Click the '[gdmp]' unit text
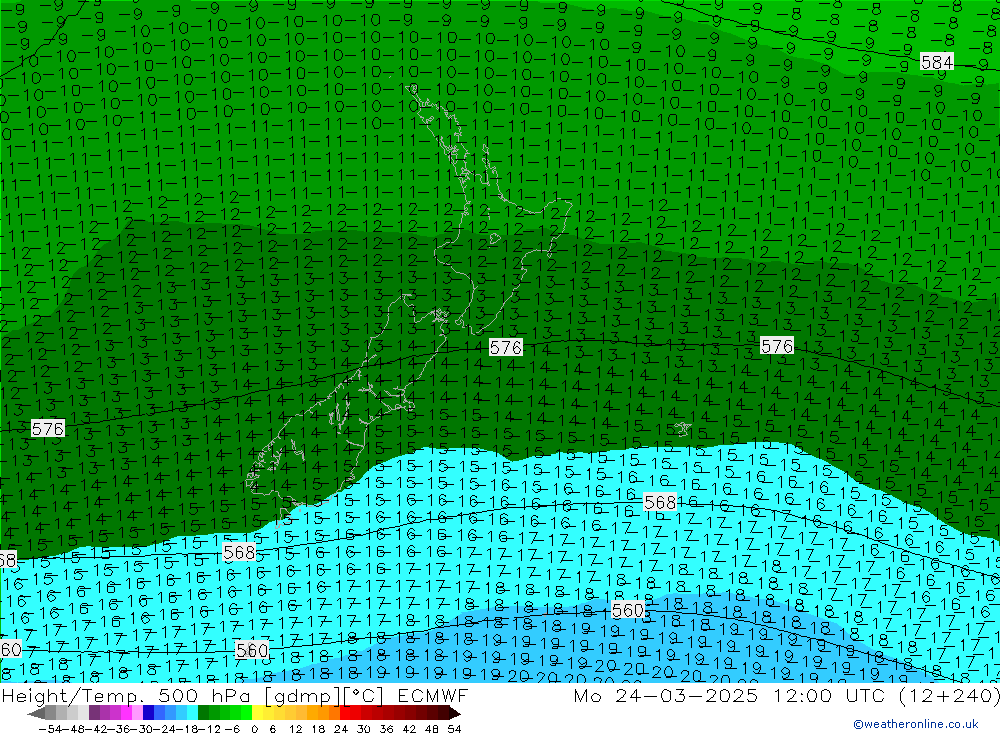The height and width of the screenshot is (733, 1000). (304, 695)
